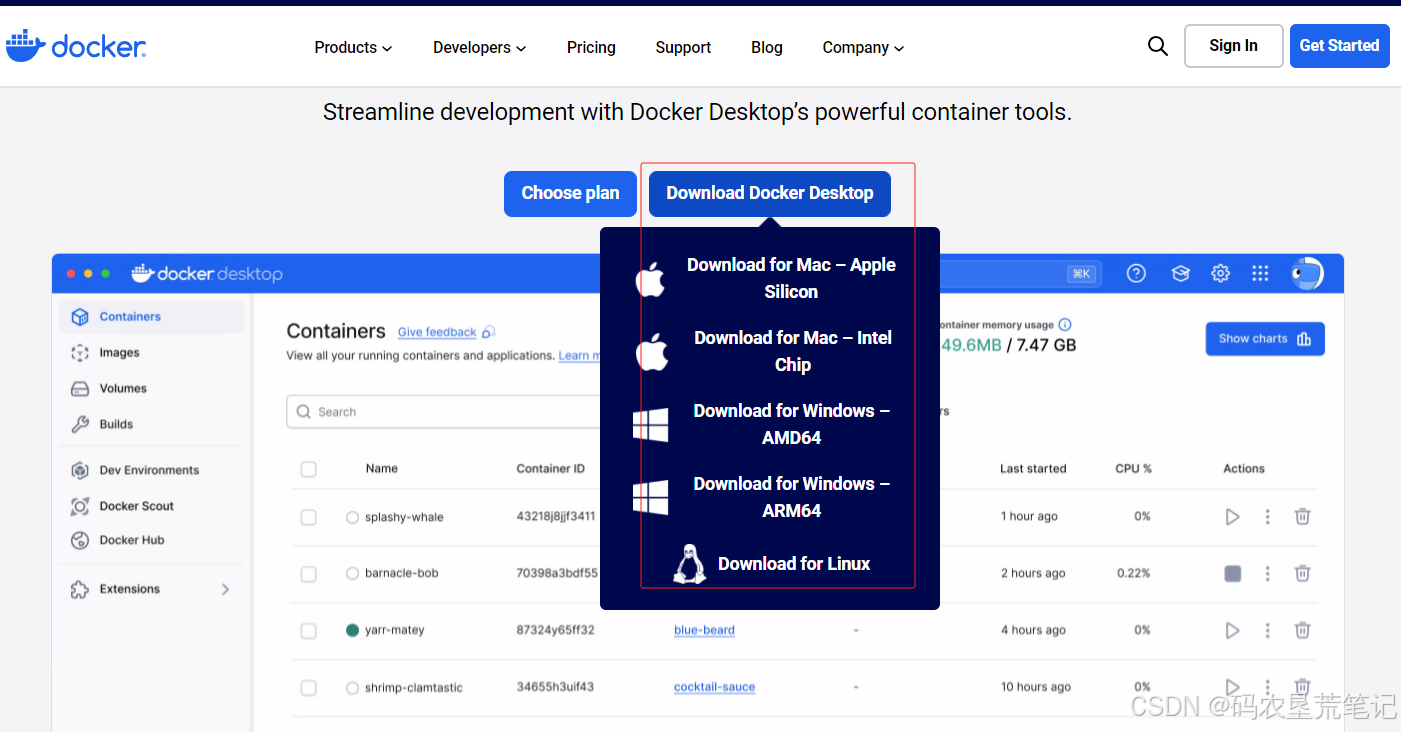Click the Sign In button
The width and height of the screenshot is (1401, 732).
click(x=1233, y=46)
